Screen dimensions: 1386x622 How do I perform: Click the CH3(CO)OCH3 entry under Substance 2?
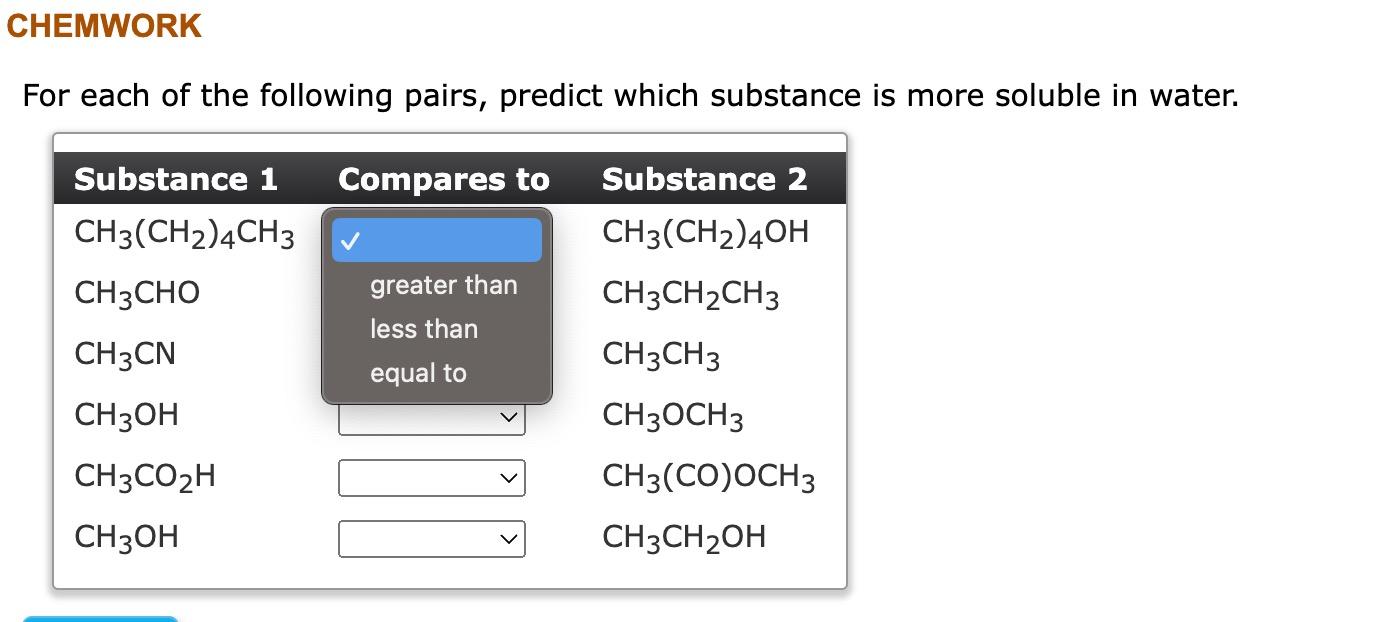tap(710, 477)
